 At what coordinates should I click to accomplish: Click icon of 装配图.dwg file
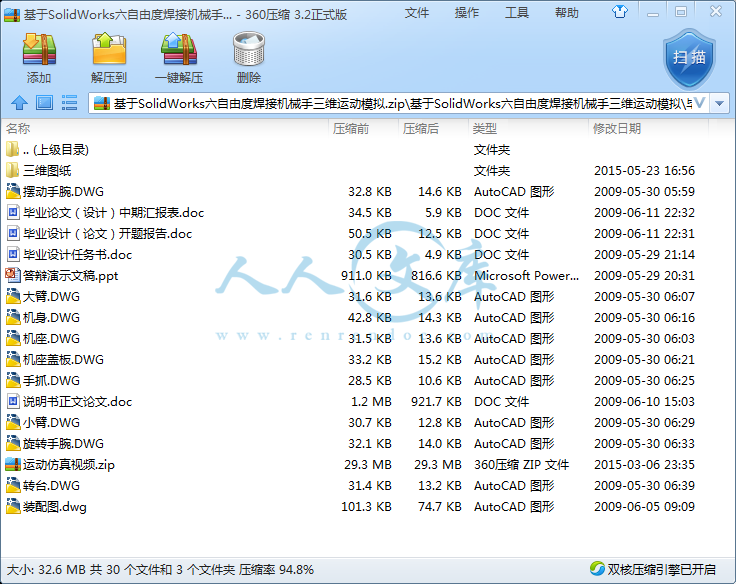click(13, 506)
